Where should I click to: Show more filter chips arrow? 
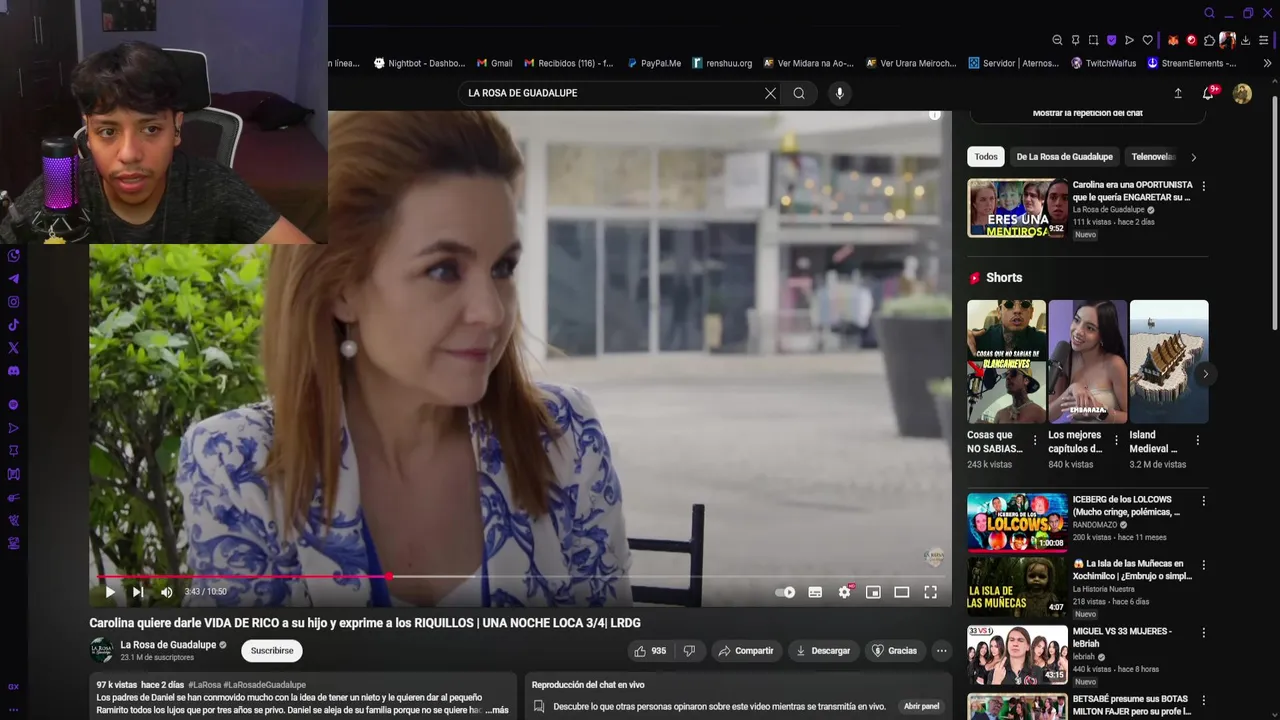[1193, 157]
